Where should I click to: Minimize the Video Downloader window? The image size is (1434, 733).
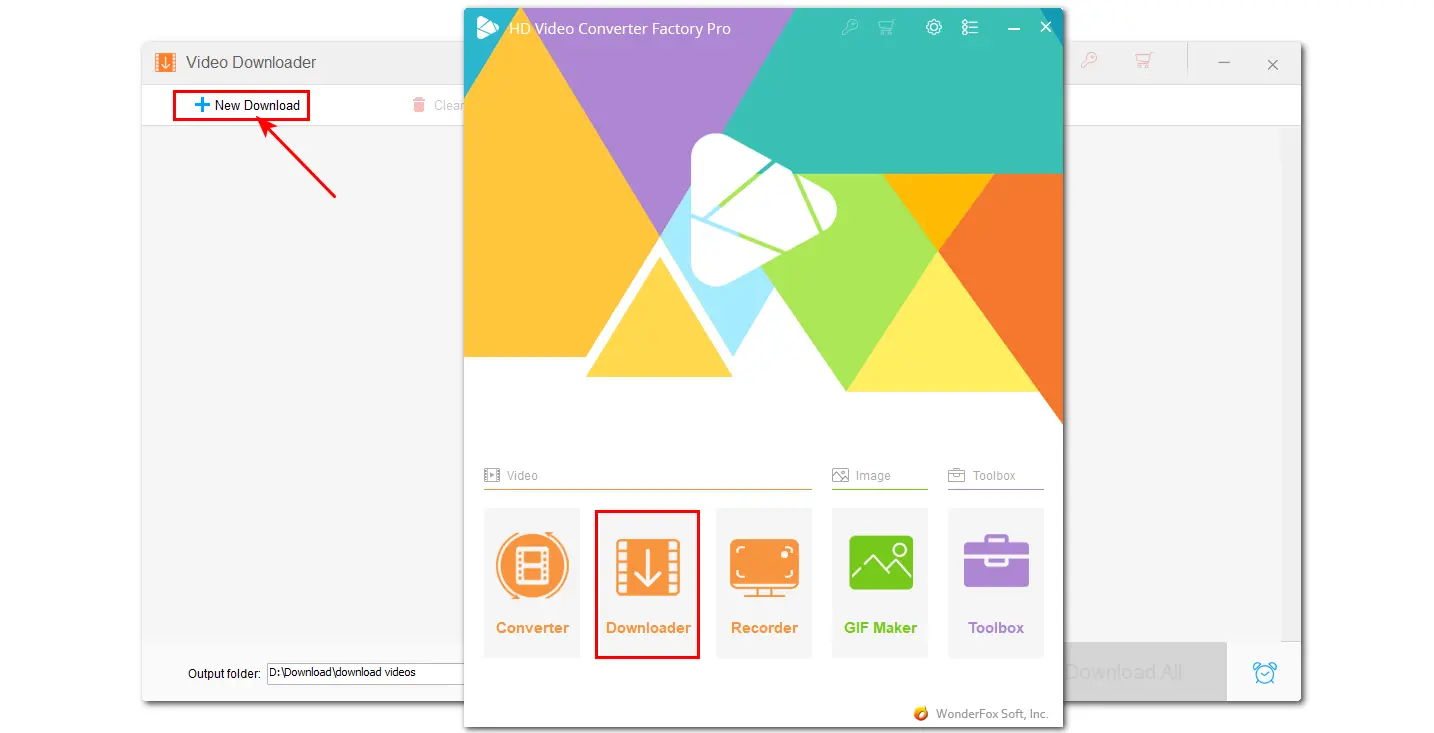[1224, 63]
